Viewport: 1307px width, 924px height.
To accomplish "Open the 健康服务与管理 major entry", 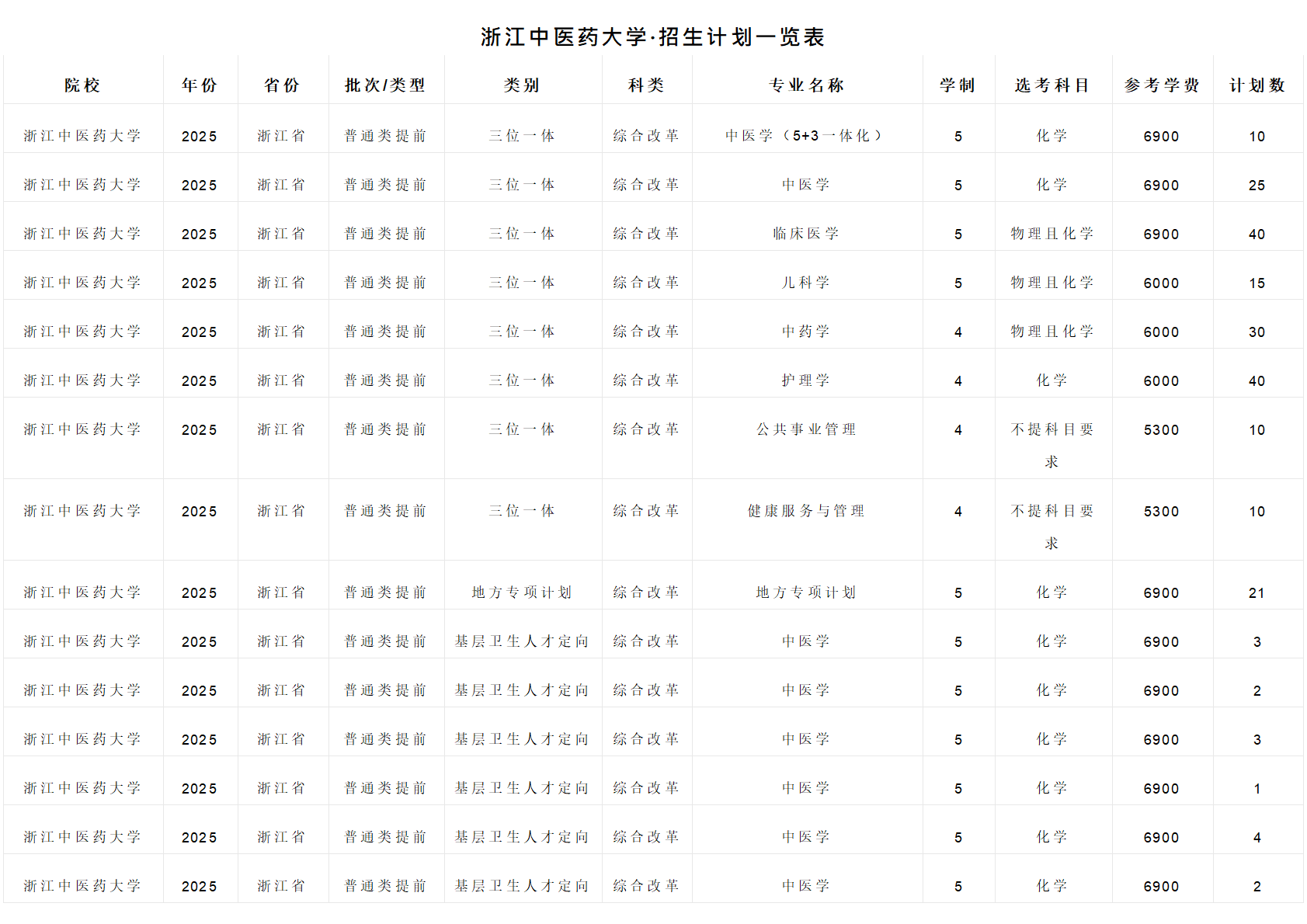I will [x=806, y=511].
